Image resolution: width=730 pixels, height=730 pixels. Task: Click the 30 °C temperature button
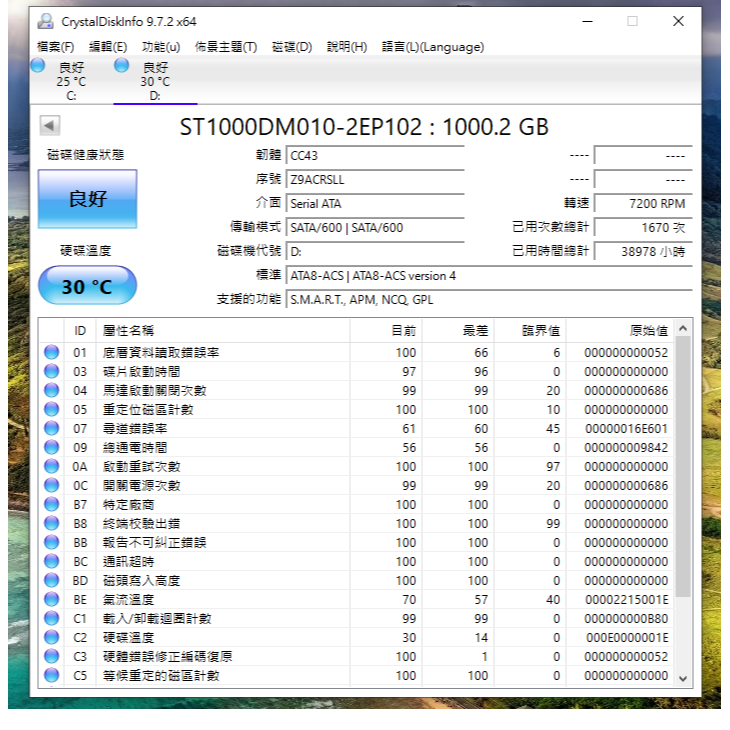88,285
